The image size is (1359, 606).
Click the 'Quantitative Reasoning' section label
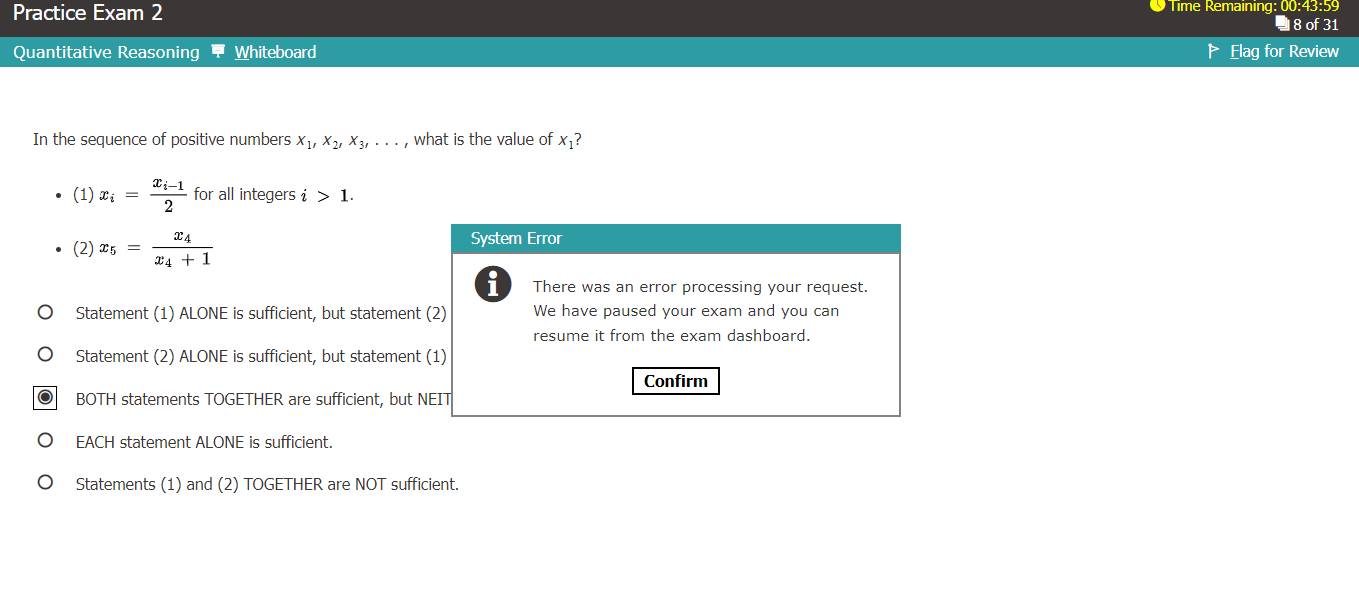coord(106,52)
